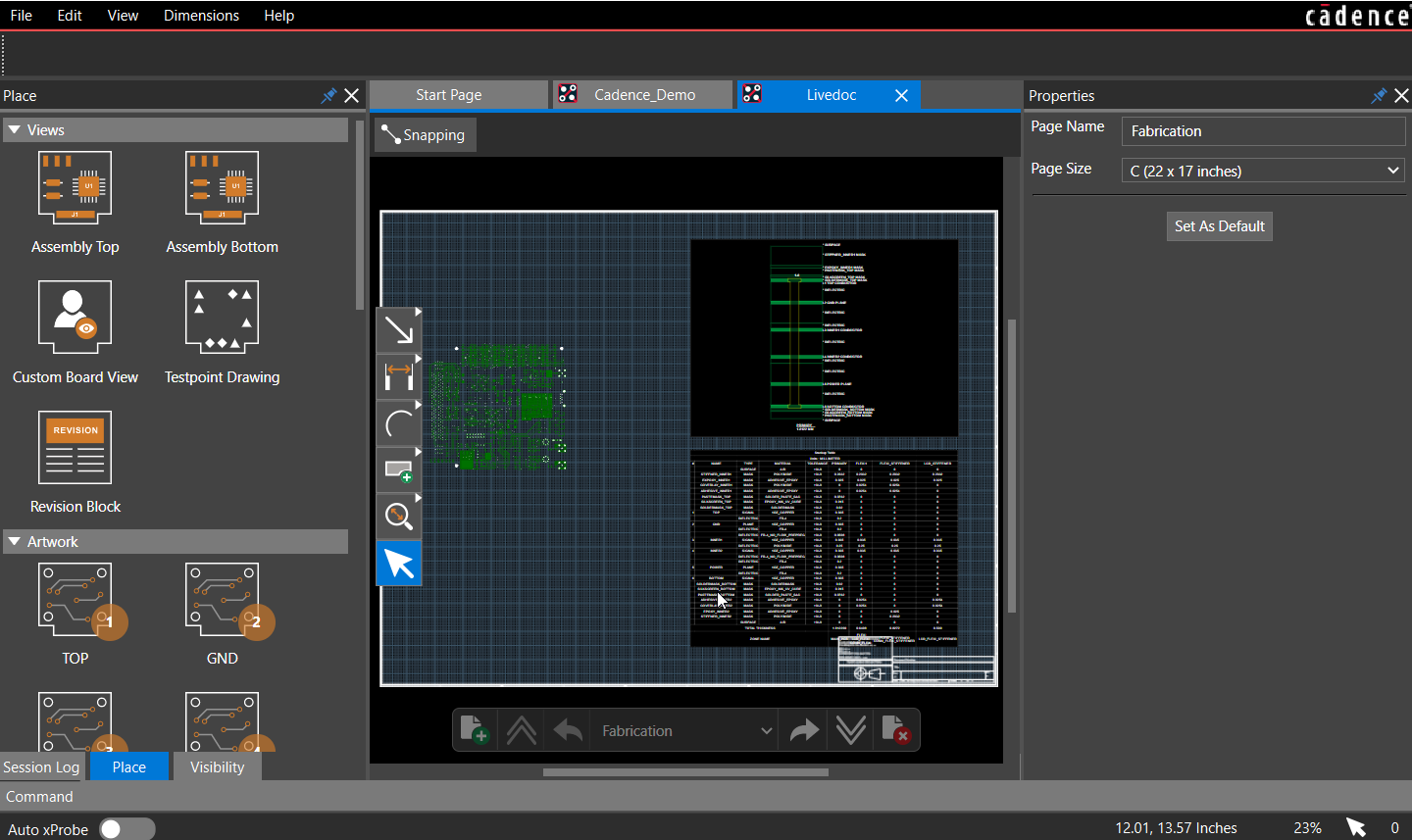Click the Place panel vertical scrollbar

click(x=360, y=215)
